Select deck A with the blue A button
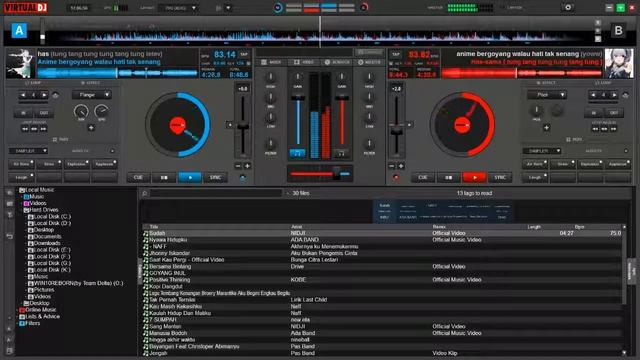Viewport: 640px width, 360px height. click(x=19, y=31)
